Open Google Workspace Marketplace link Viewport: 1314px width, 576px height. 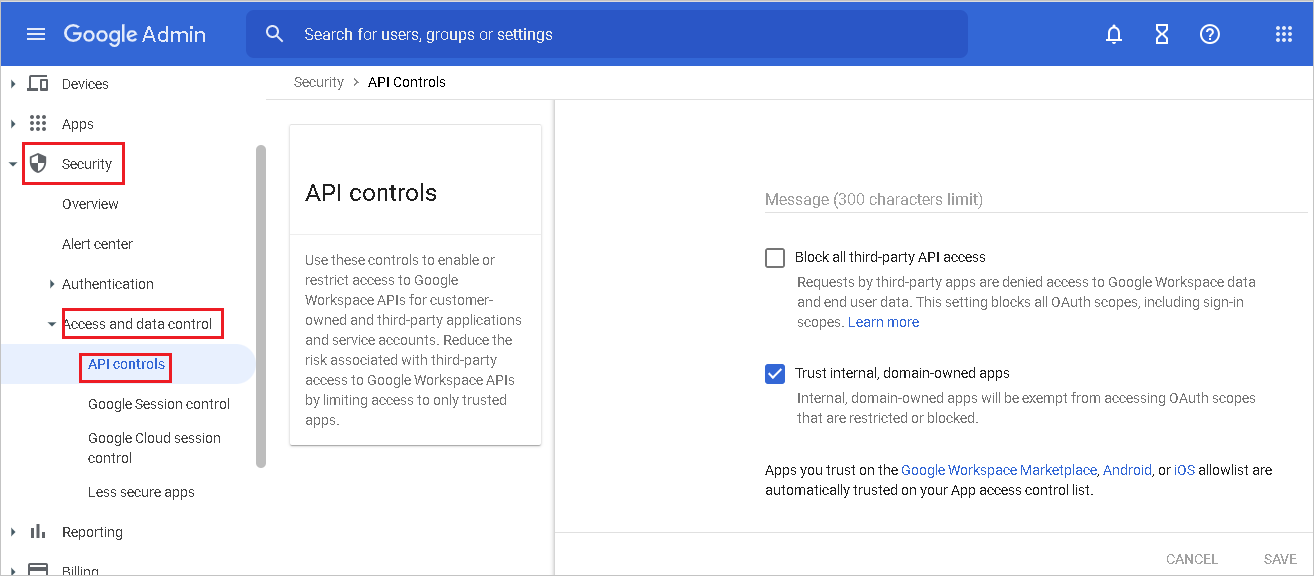[x=999, y=470]
